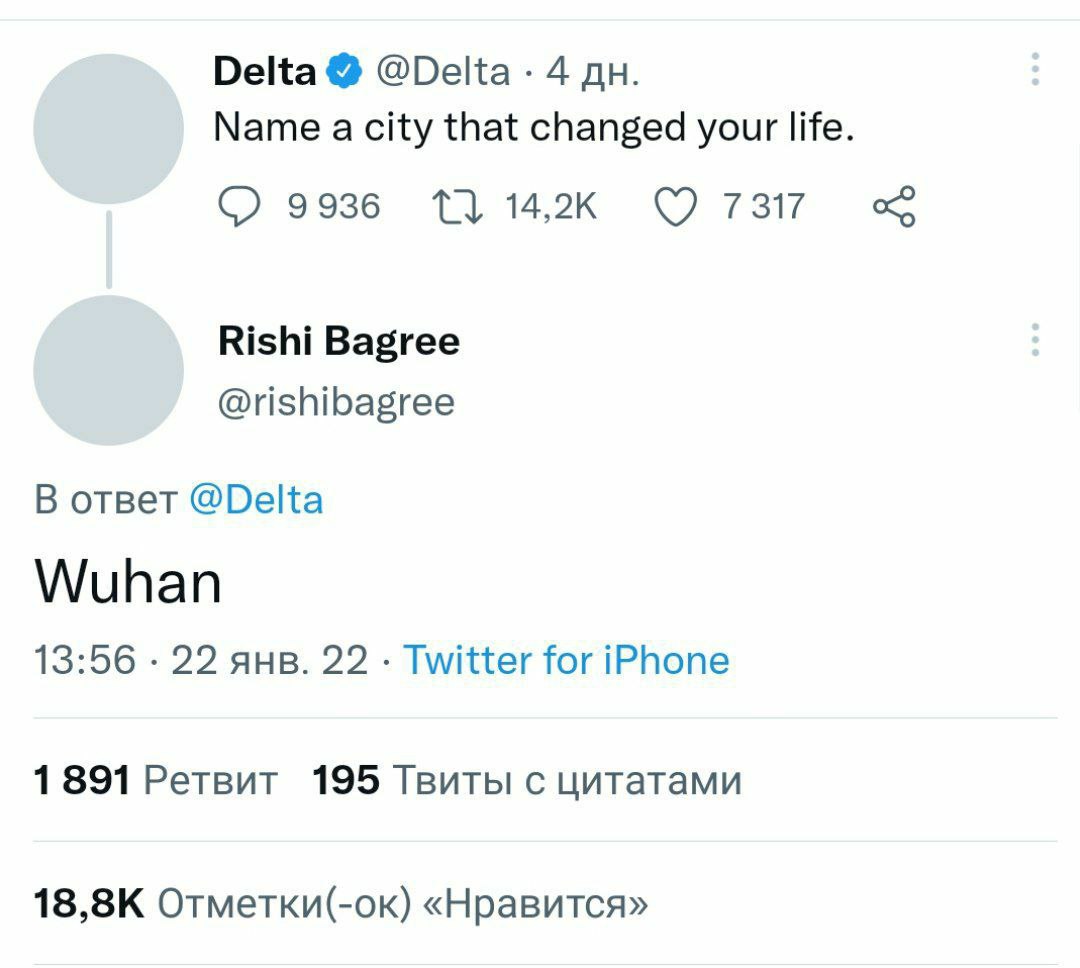Open Delta's profile picture
Viewport: 1080px width, 968px height.
click(x=108, y=129)
